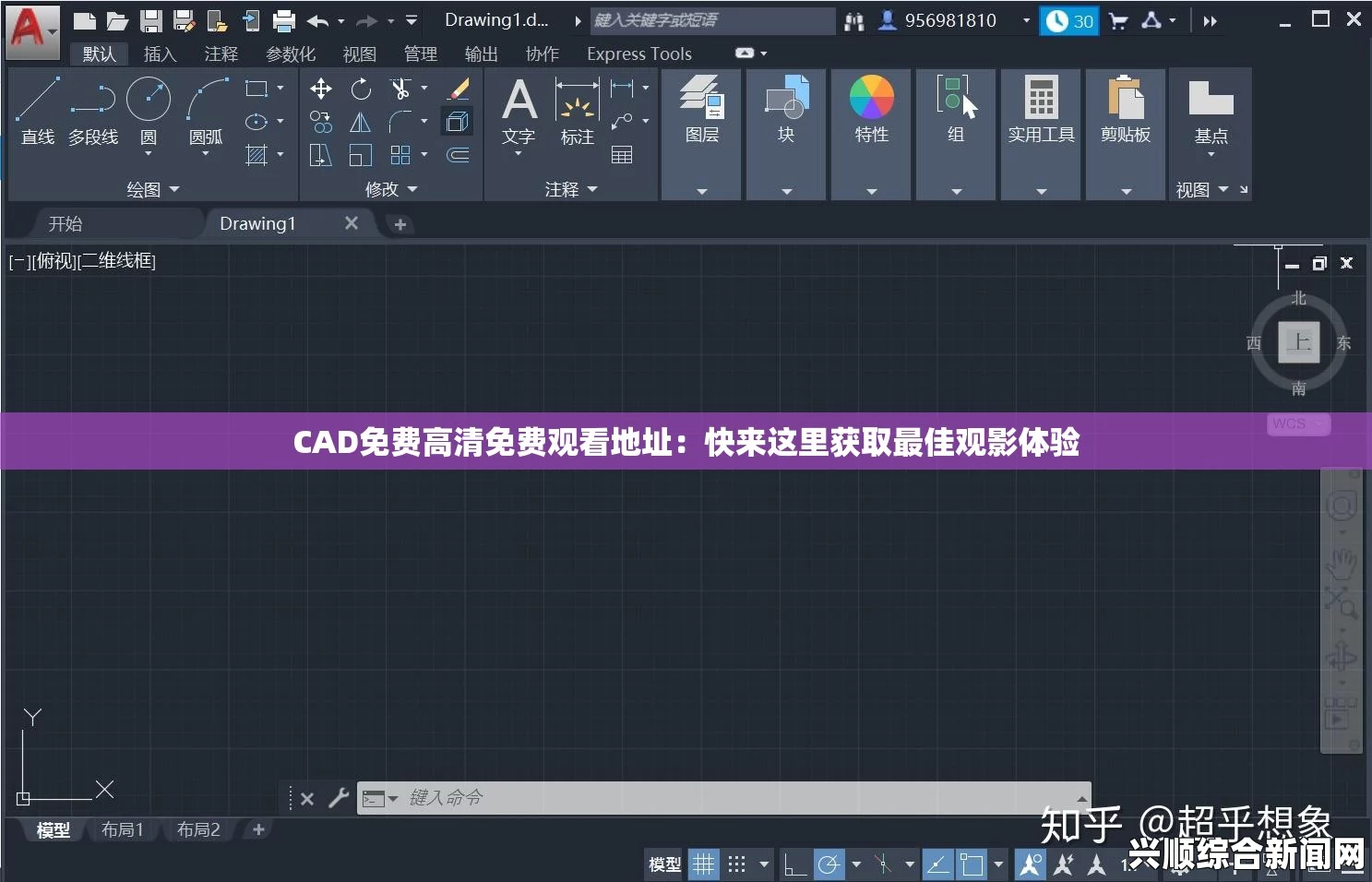
Task: Open the 剪贴板 (Clipboard) panel dropdown
Action: [x=1127, y=192]
